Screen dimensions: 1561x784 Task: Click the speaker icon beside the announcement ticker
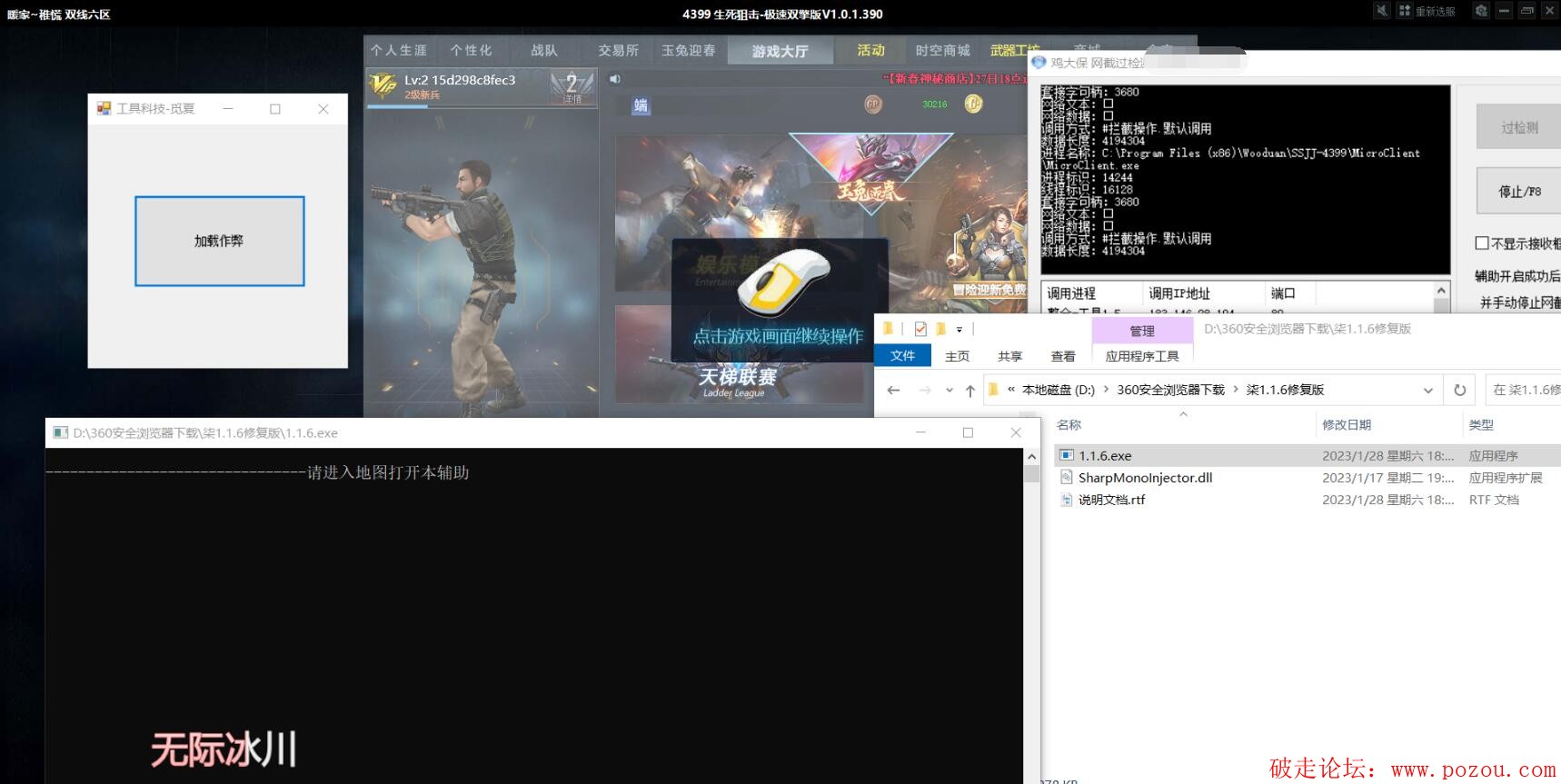[x=615, y=79]
